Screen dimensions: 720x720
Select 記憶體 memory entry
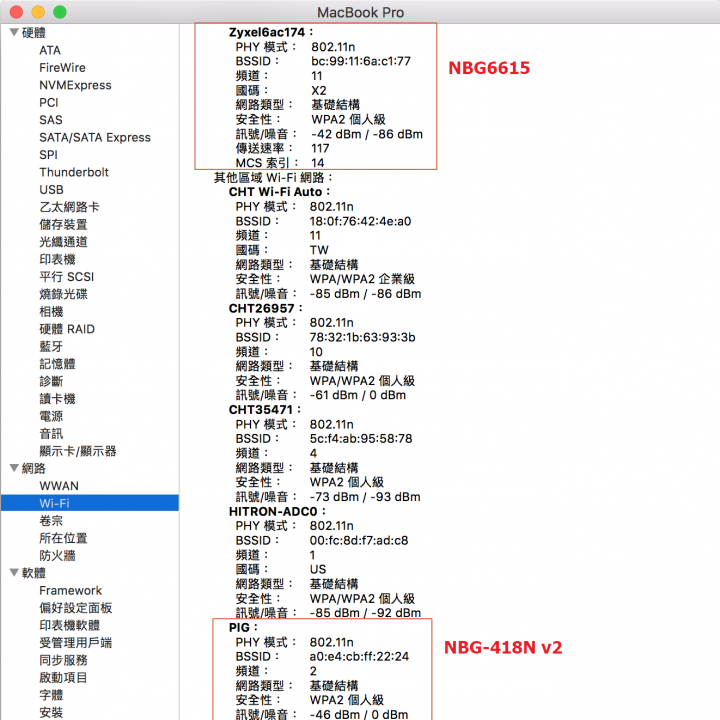[x=57, y=364]
